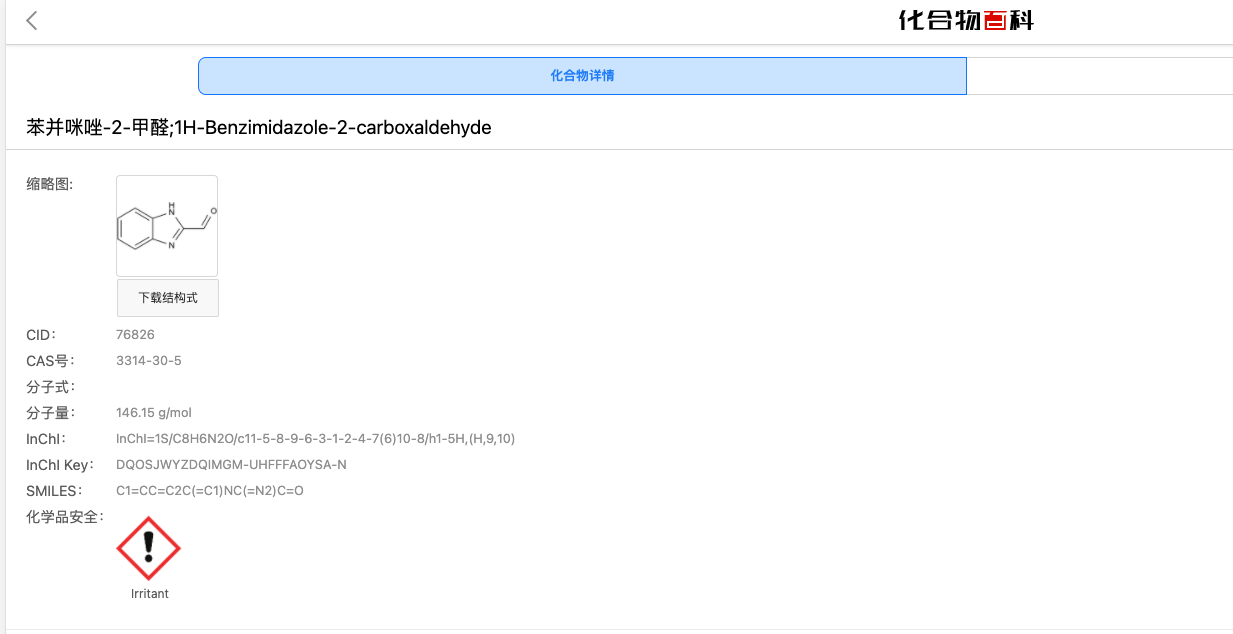Click the SMILES string C1=CC=C2C(=C1)NC(=N2)C=O
This screenshot has height=634, width=1233.
[210, 491]
